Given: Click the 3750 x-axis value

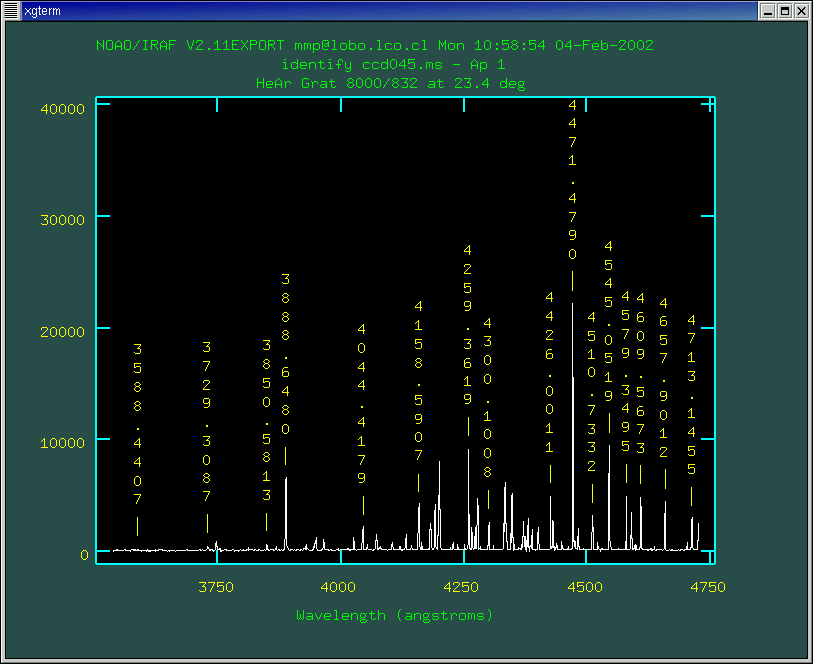Looking at the screenshot, I should (216, 587).
